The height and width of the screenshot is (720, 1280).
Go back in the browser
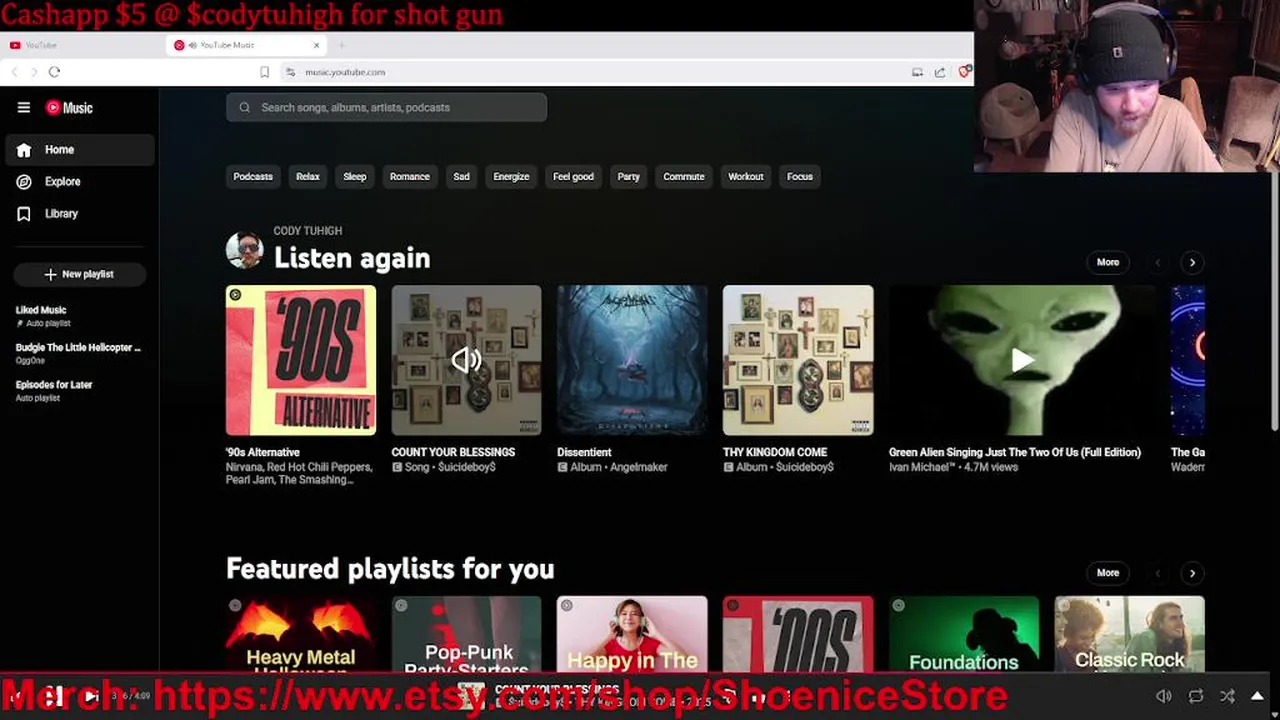[14, 72]
